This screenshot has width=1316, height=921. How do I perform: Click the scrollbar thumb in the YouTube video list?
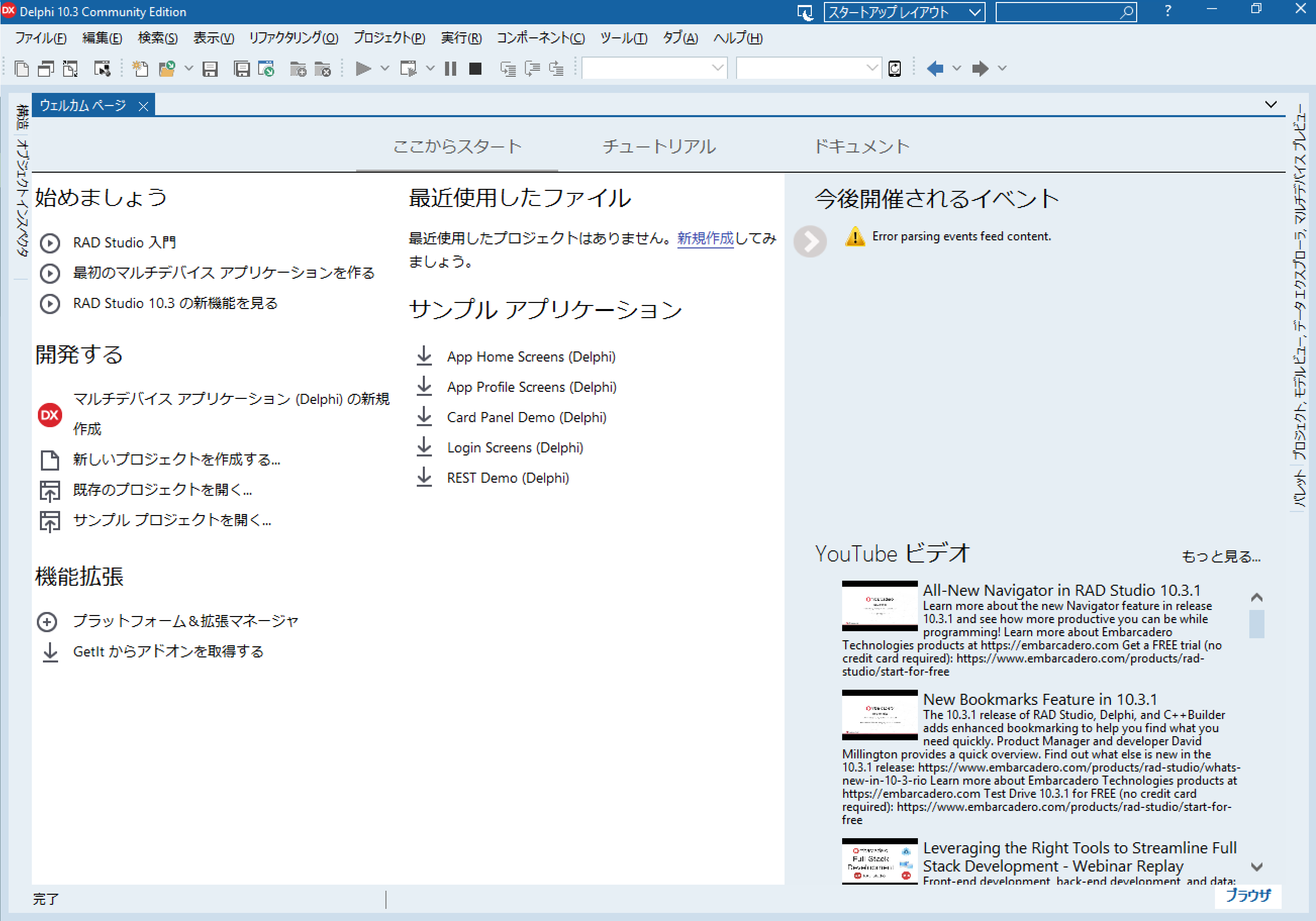pos(1256,624)
